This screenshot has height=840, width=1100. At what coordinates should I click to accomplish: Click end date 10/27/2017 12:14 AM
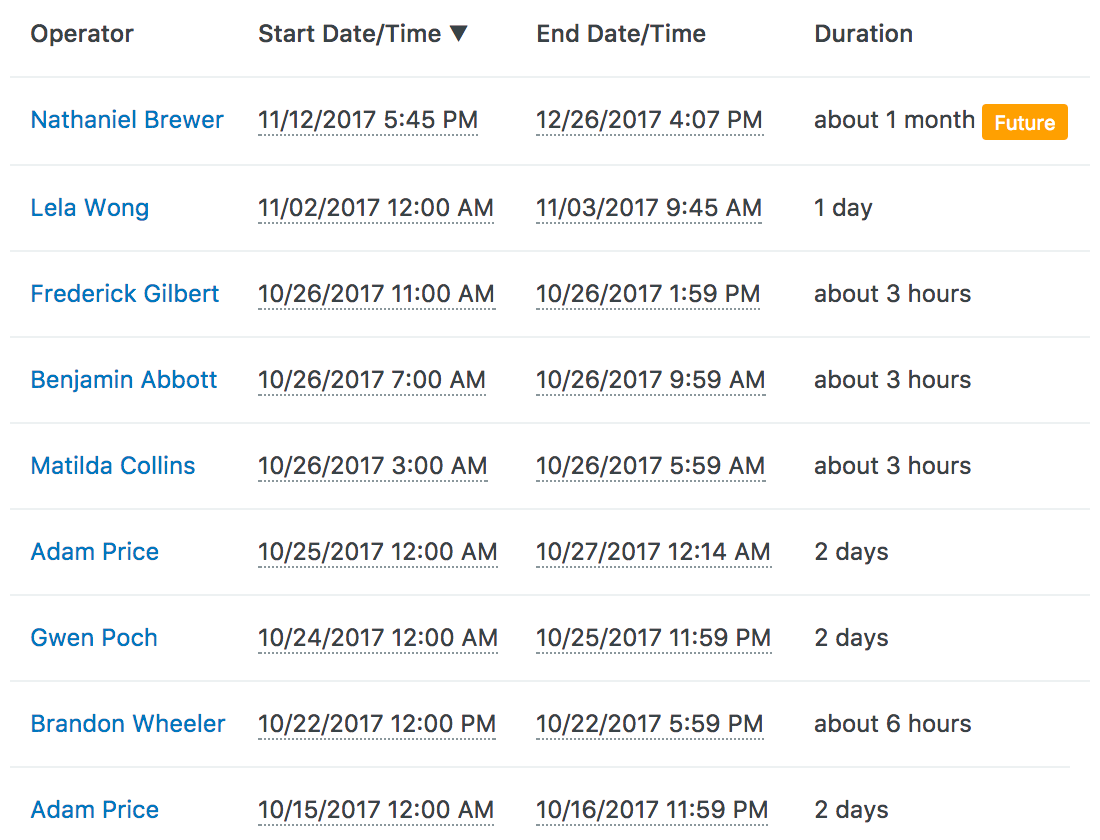pyautogui.click(x=653, y=552)
